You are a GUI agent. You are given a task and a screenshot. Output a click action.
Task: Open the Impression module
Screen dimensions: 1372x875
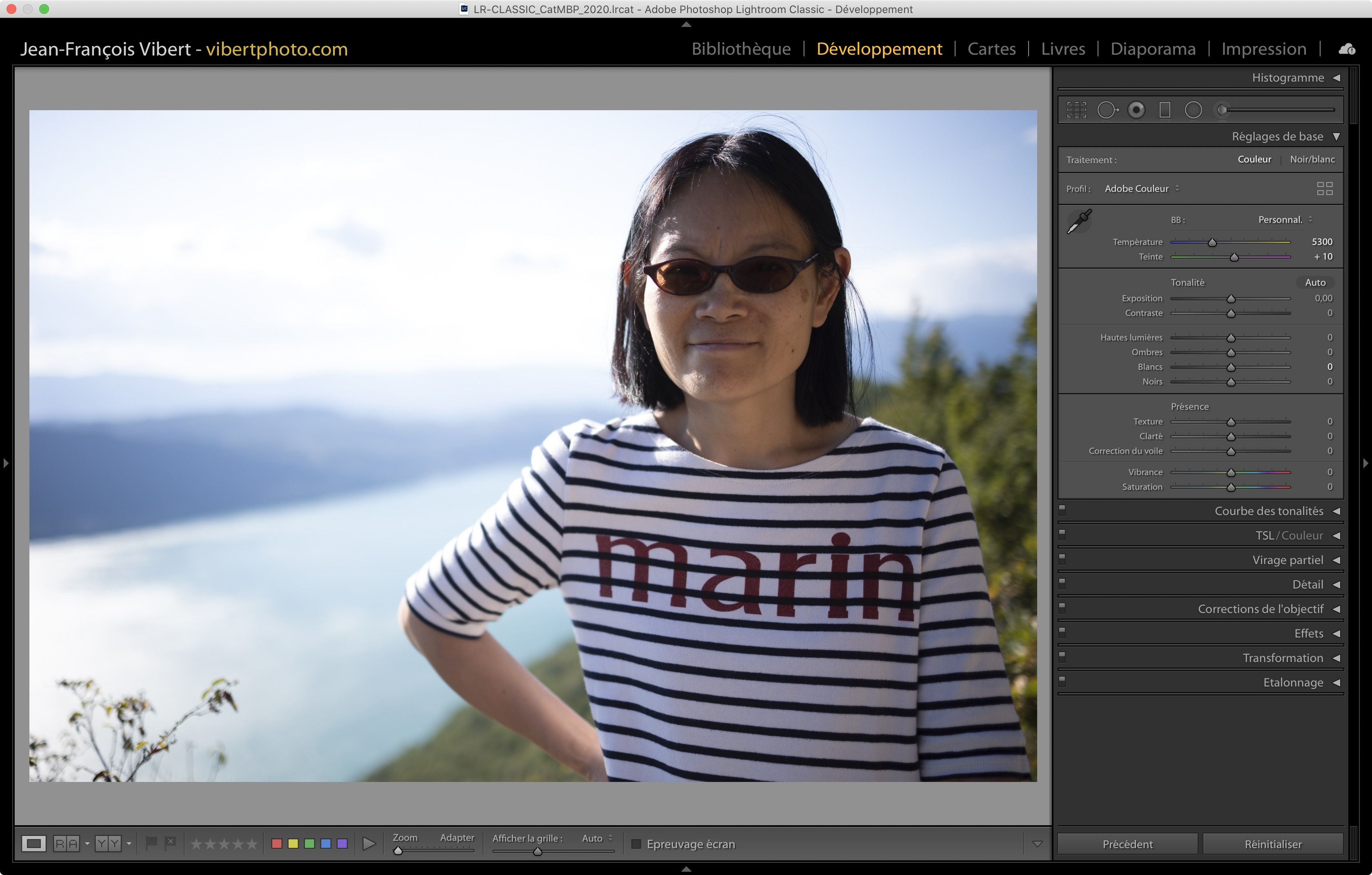coord(1263,49)
